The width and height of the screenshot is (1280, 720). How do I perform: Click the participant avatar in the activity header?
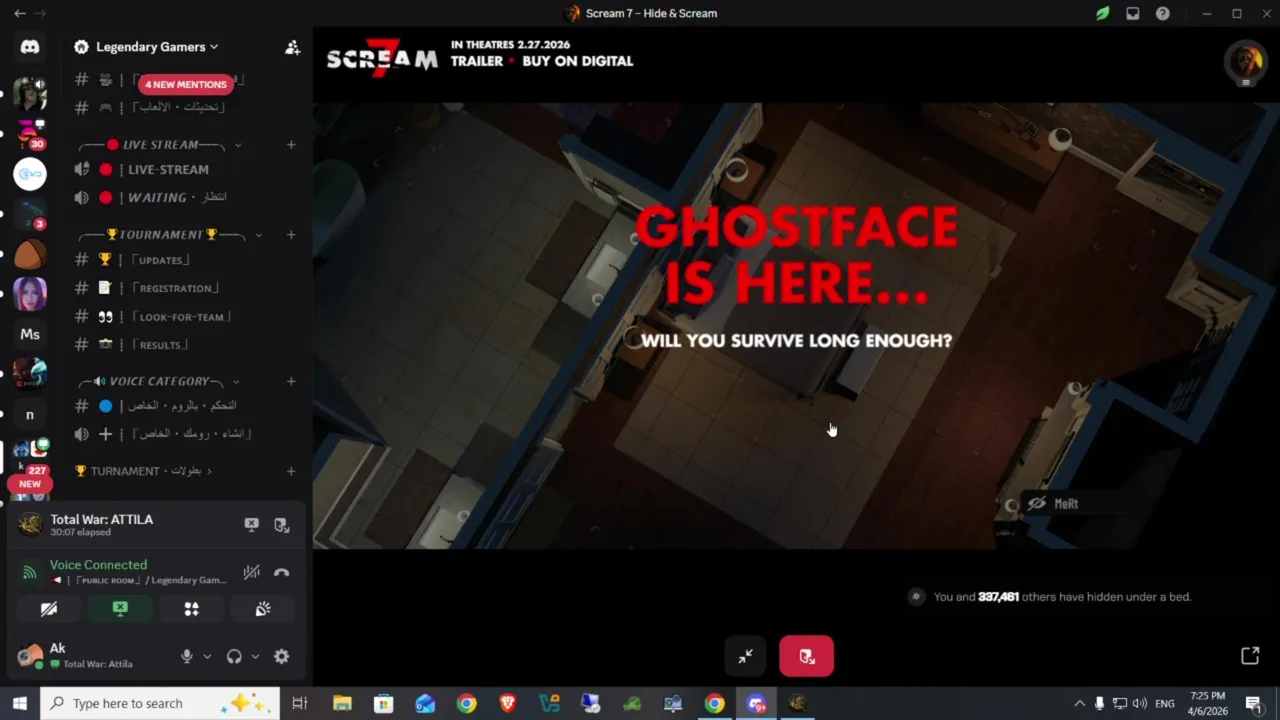1245,61
